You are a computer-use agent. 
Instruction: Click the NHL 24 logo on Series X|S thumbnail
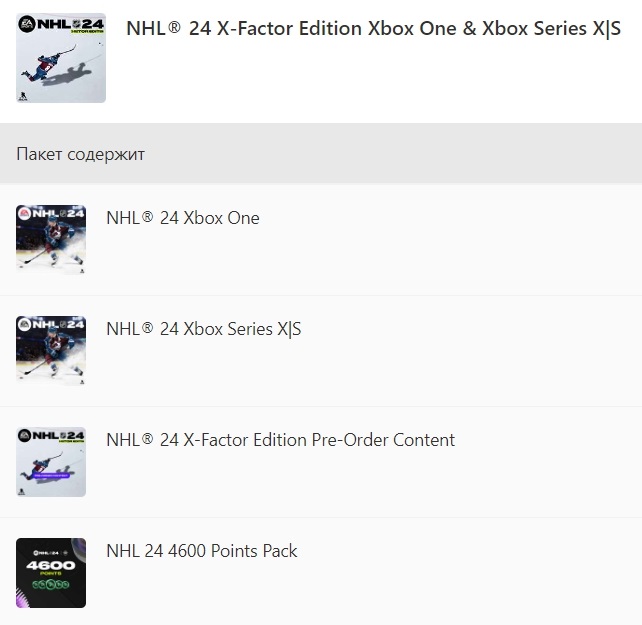(x=51, y=324)
